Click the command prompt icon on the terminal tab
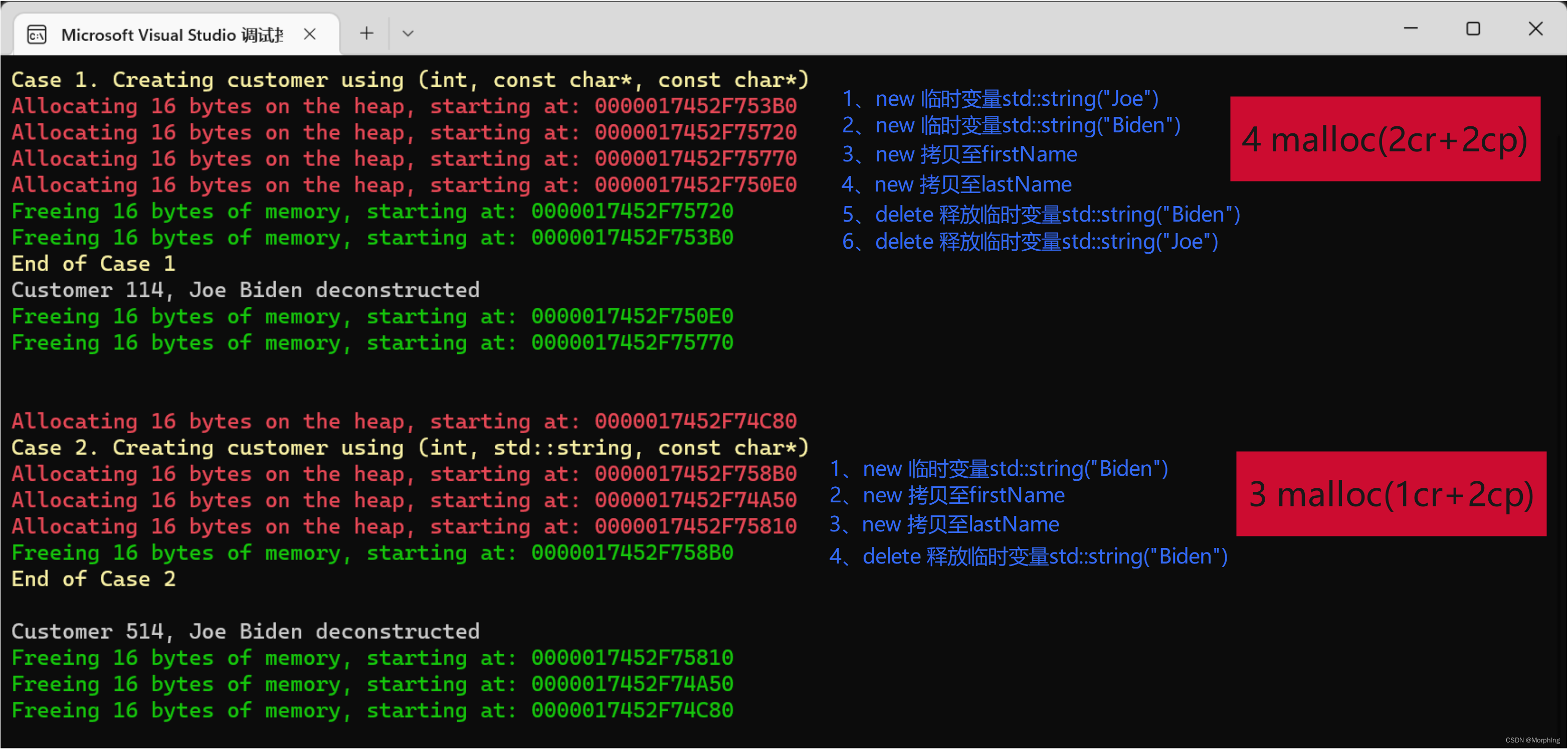Viewport: 1568px width, 749px height. [37, 34]
